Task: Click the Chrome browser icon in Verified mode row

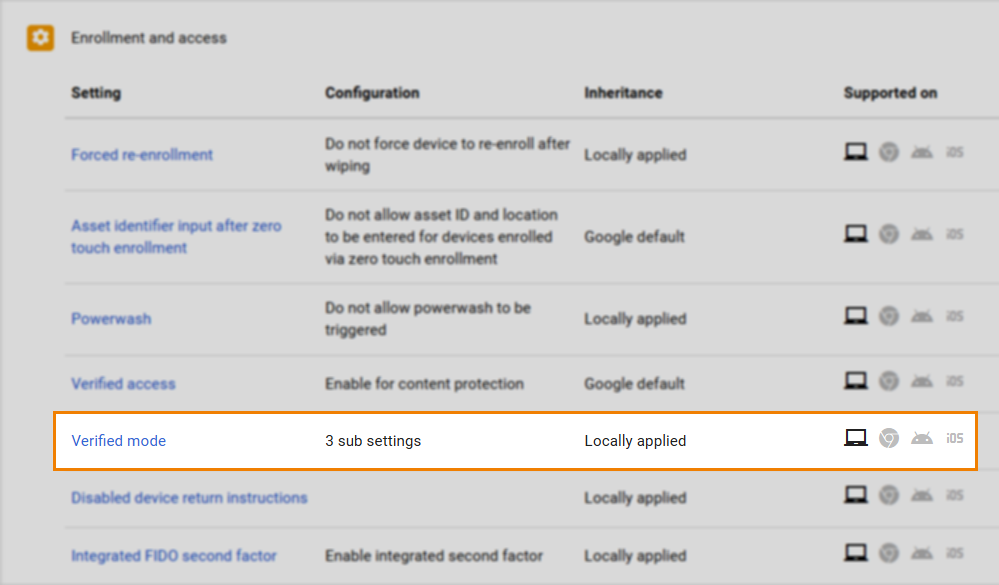Action: (x=889, y=438)
